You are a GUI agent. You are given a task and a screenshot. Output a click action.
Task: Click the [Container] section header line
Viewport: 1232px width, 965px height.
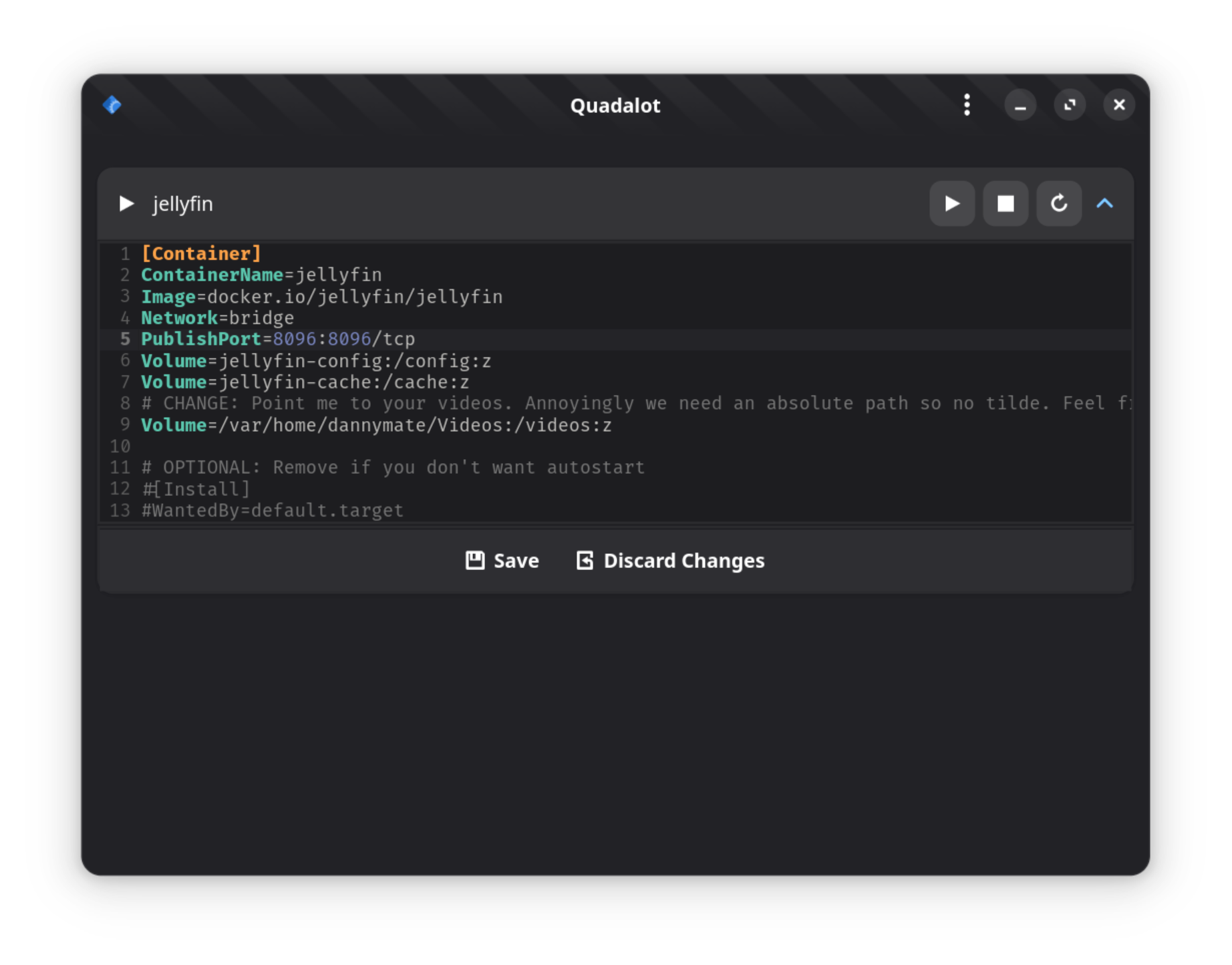click(201, 254)
